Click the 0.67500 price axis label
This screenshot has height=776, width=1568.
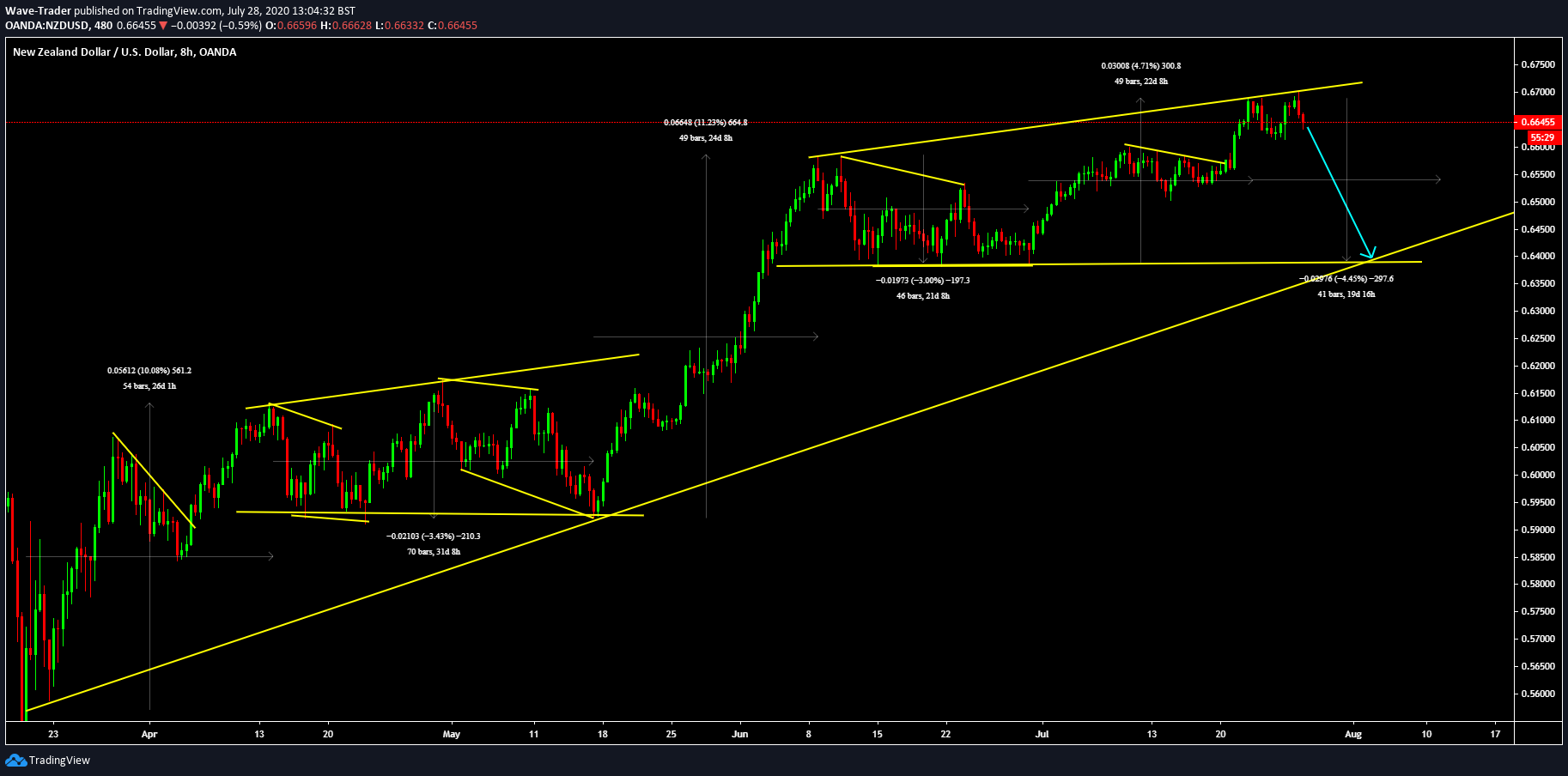click(1538, 64)
